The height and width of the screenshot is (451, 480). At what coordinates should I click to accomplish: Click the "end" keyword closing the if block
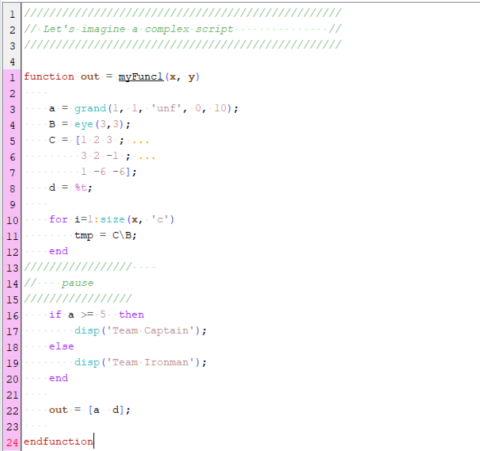click(x=58, y=378)
